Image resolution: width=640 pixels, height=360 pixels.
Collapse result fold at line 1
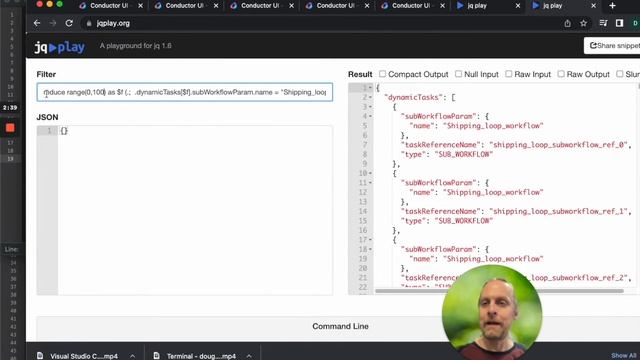[370, 88]
